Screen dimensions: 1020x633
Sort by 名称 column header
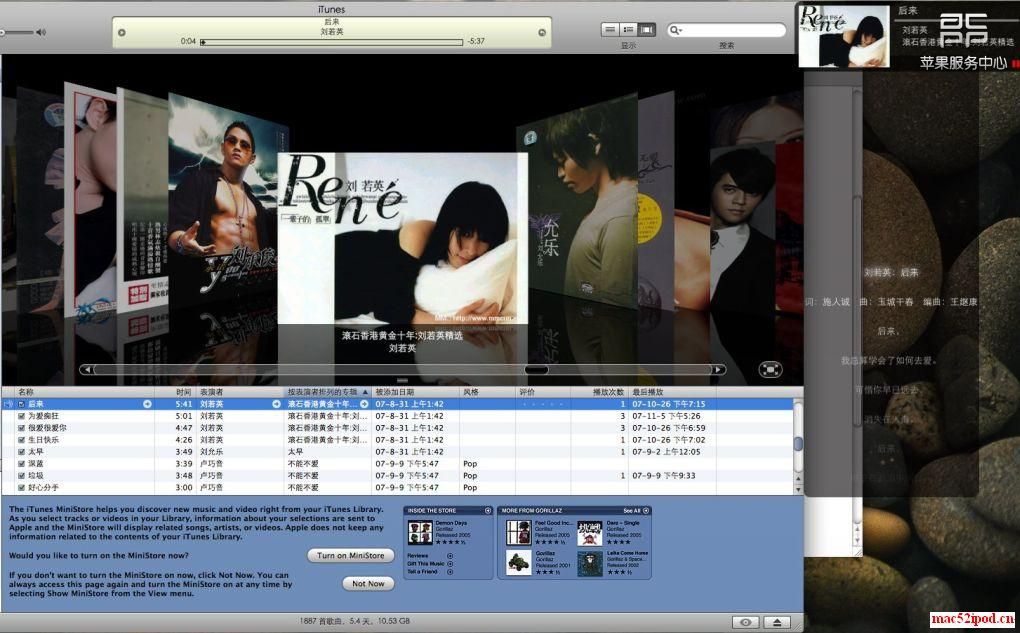click(x=85, y=392)
